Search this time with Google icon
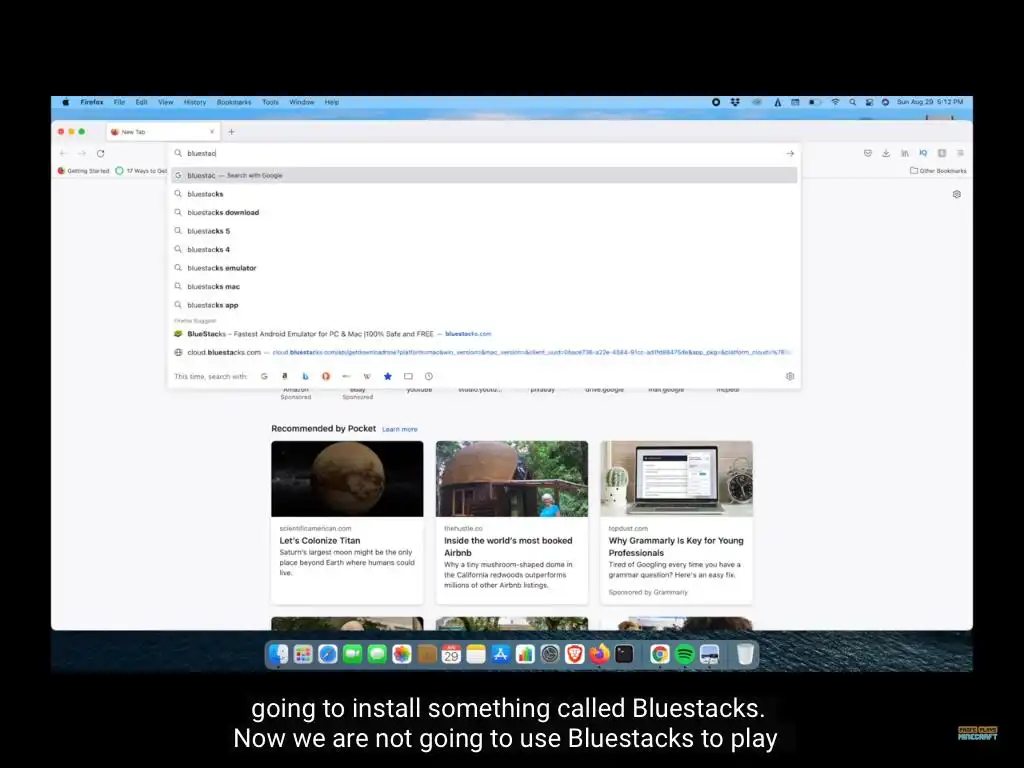 coord(264,376)
